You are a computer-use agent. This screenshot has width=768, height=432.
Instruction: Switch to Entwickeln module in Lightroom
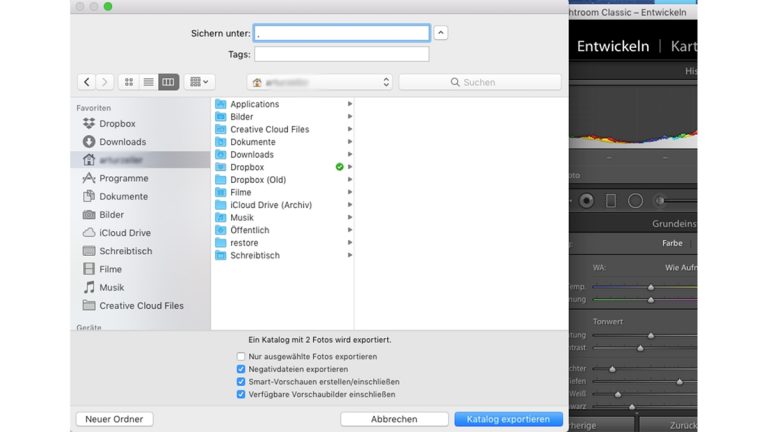click(612, 46)
